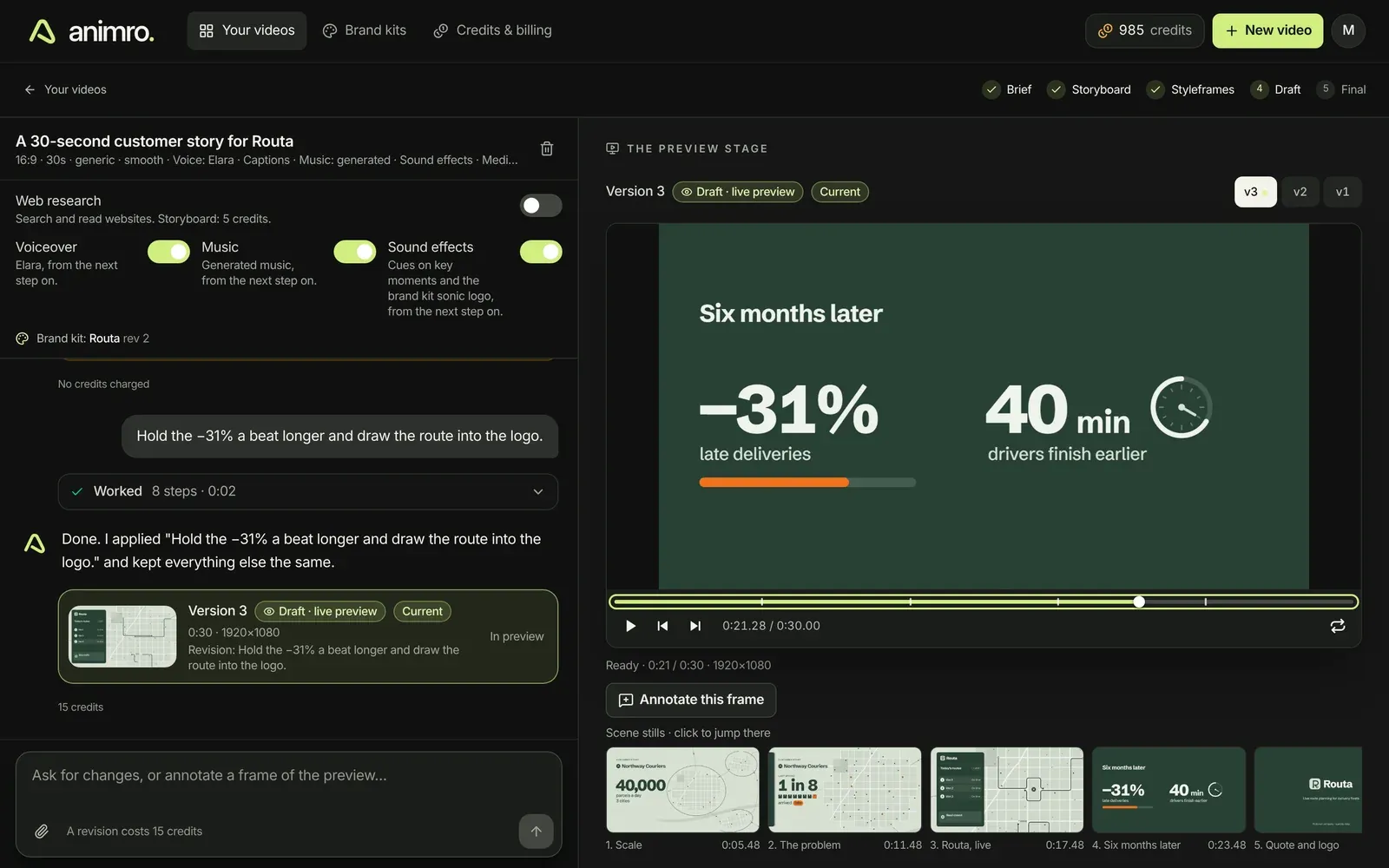Open Your videos tab

pyautogui.click(x=247, y=30)
